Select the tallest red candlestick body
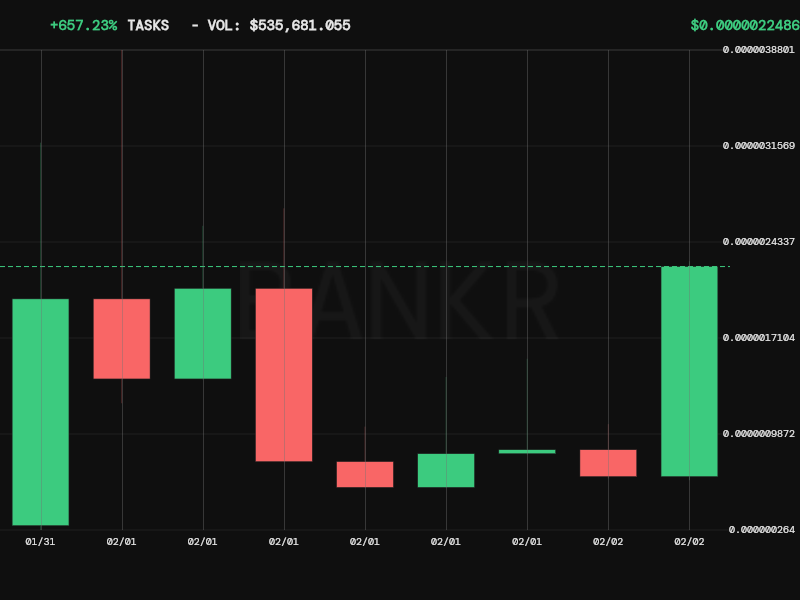 [284, 375]
